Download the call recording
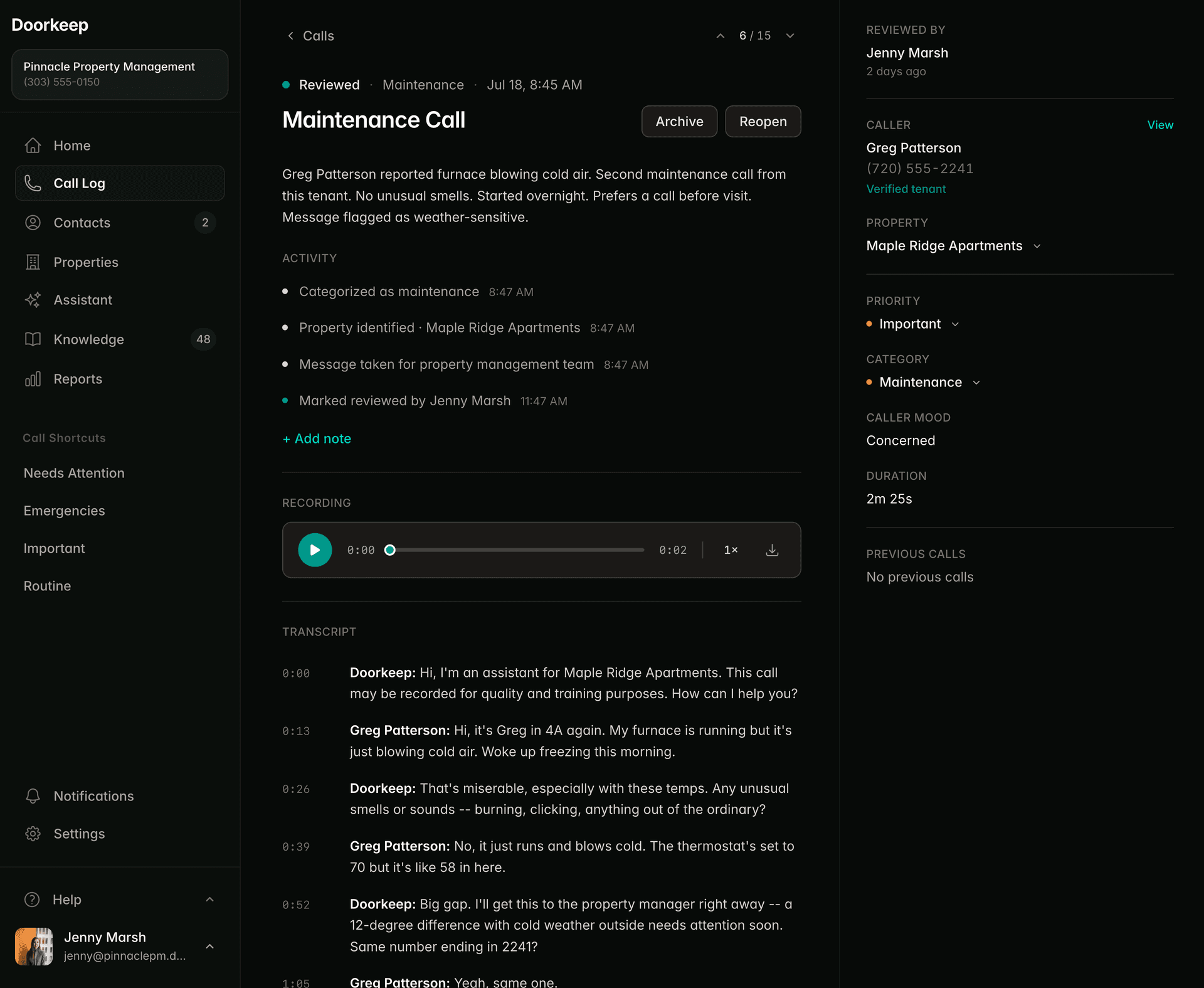1204x988 pixels. [x=772, y=550]
